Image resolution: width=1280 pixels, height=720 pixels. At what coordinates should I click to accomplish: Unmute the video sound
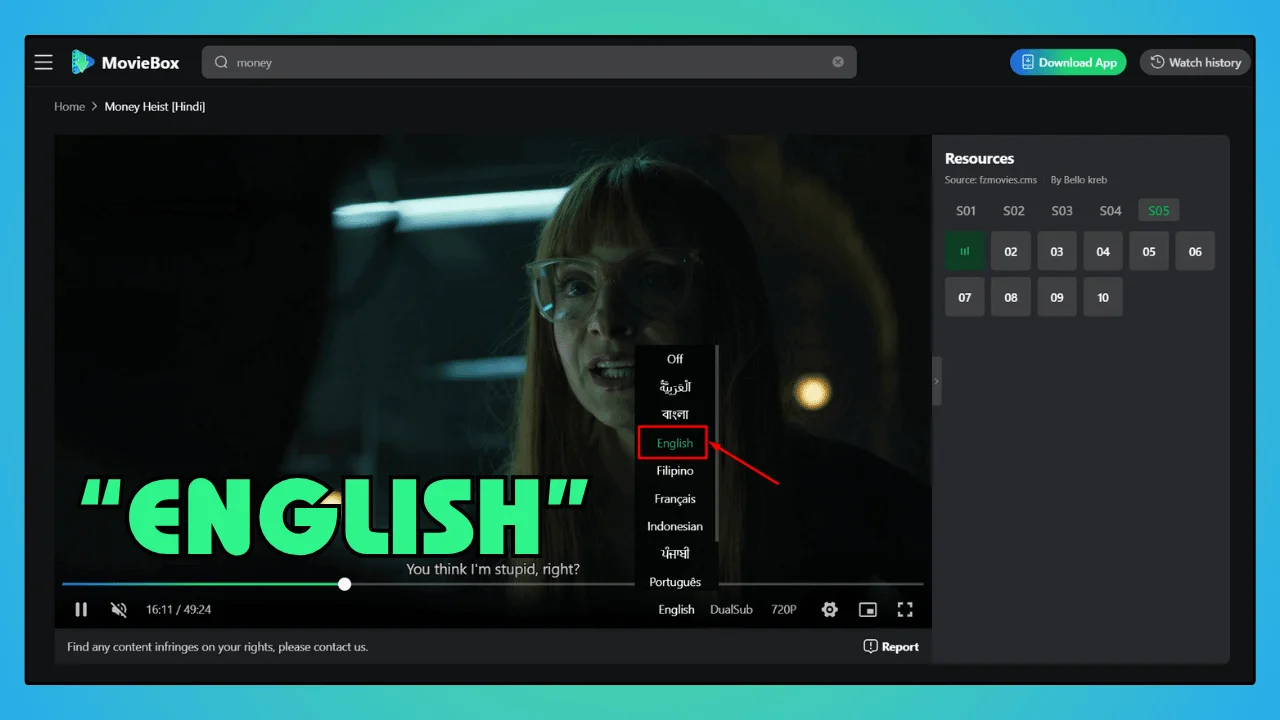[x=119, y=609]
